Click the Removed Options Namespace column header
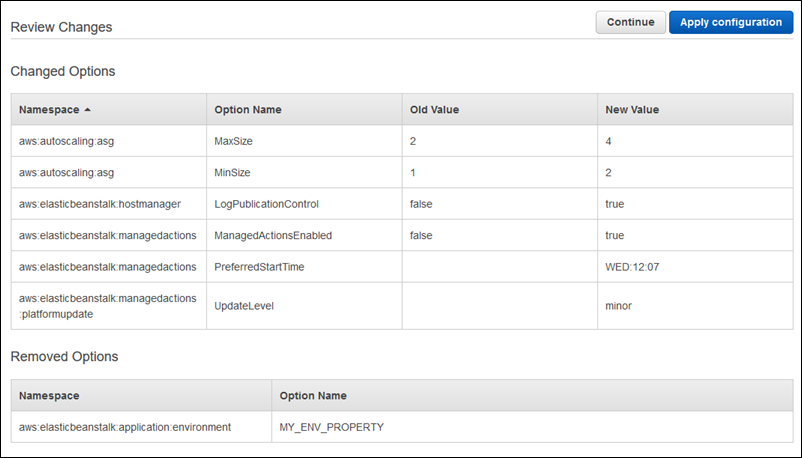 pyautogui.click(x=49, y=396)
